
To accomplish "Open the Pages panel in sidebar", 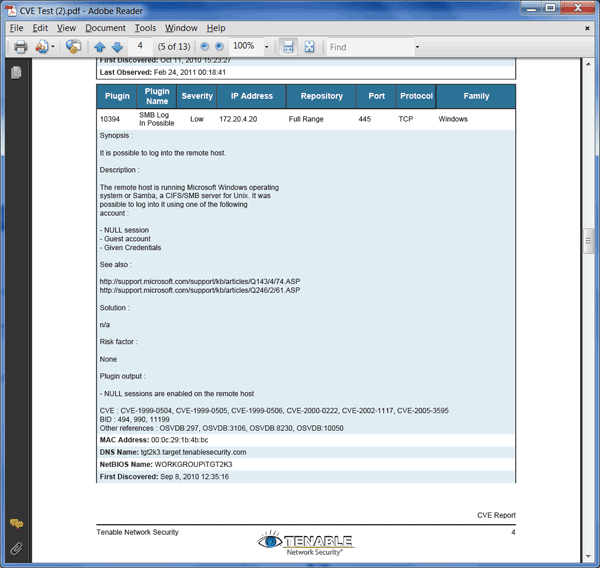I will (16, 73).
